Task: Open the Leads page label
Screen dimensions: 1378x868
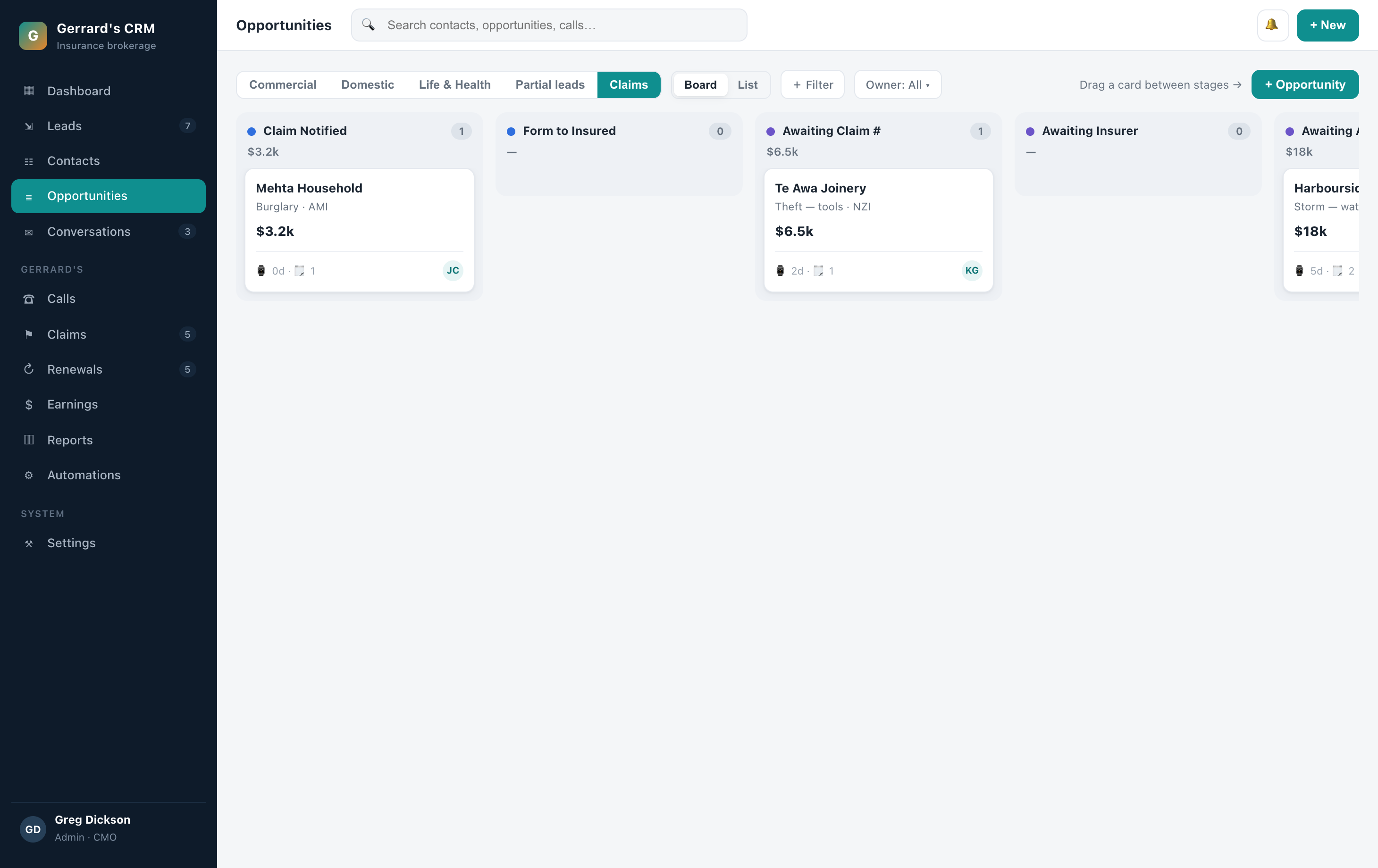Action: click(x=64, y=126)
